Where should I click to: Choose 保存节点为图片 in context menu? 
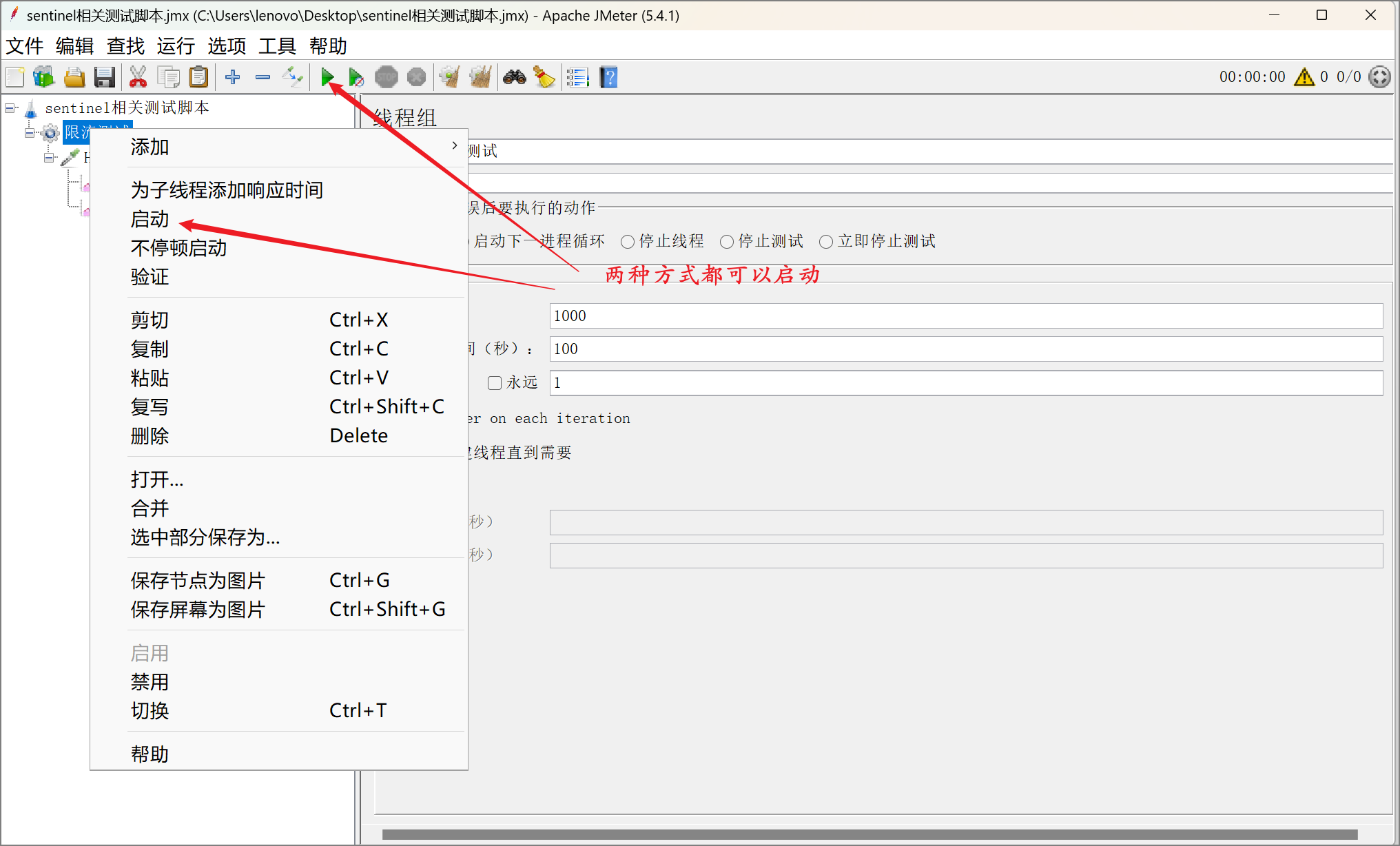click(279, 580)
